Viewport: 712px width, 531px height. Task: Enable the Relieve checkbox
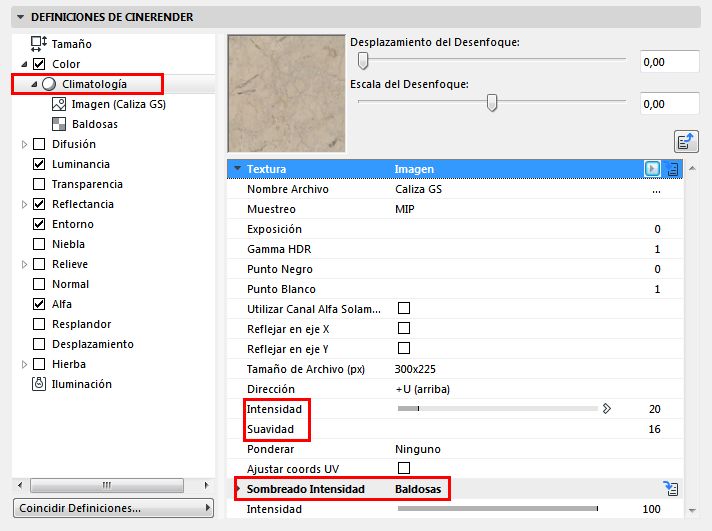click(x=39, y=264)
